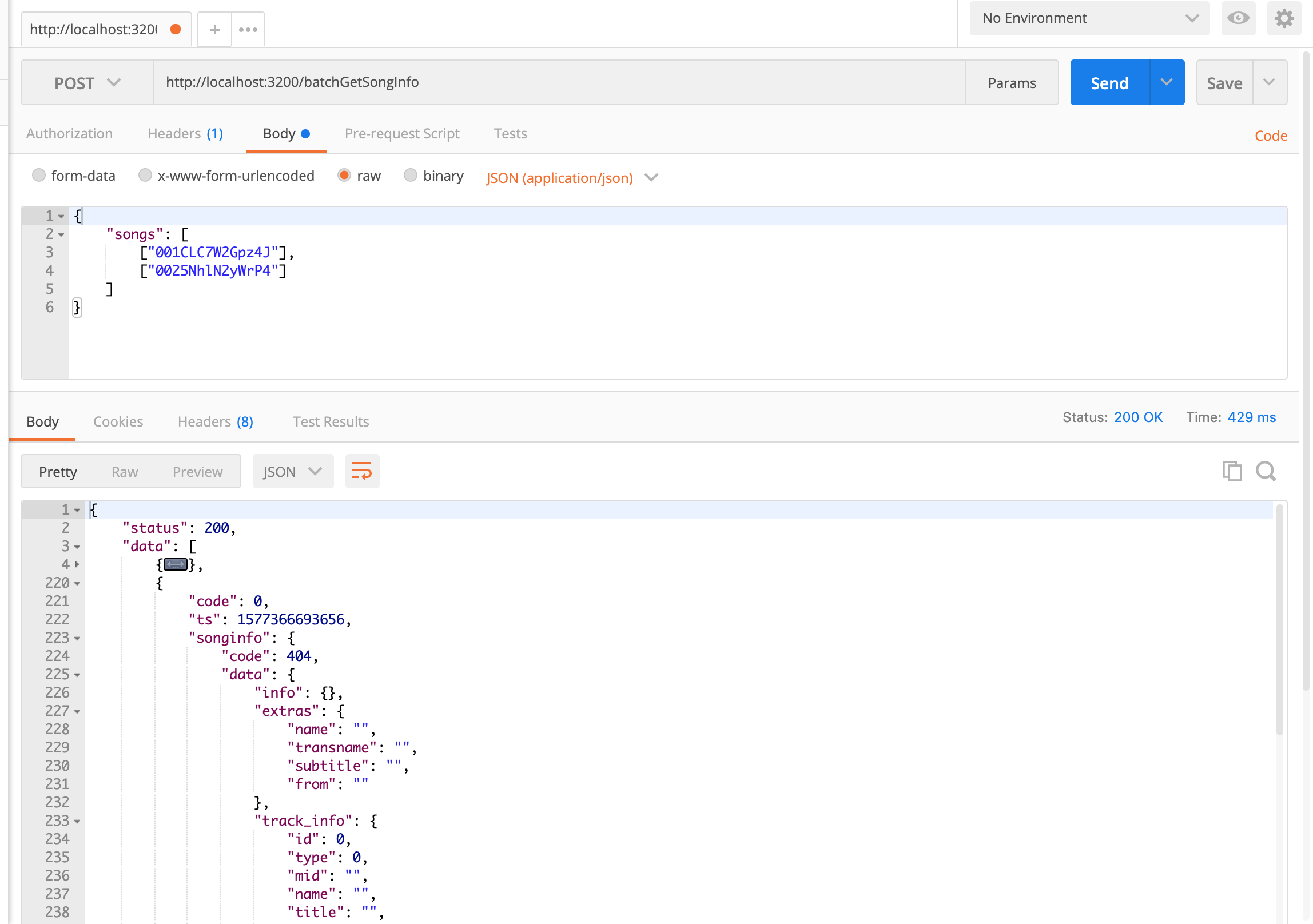Open the POST method dropdown
The image size is (1313, 924).
coord(87,83)
